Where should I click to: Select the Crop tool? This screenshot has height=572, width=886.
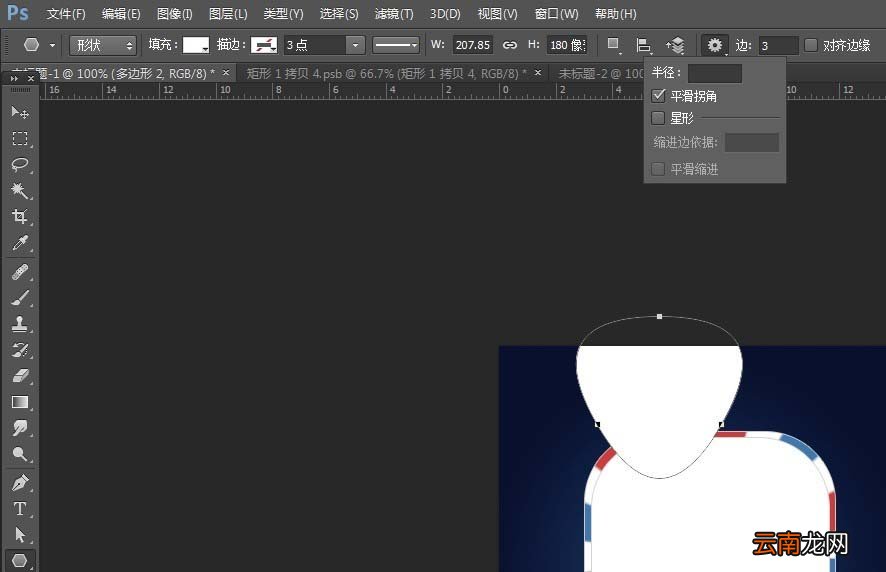point(20,216)
